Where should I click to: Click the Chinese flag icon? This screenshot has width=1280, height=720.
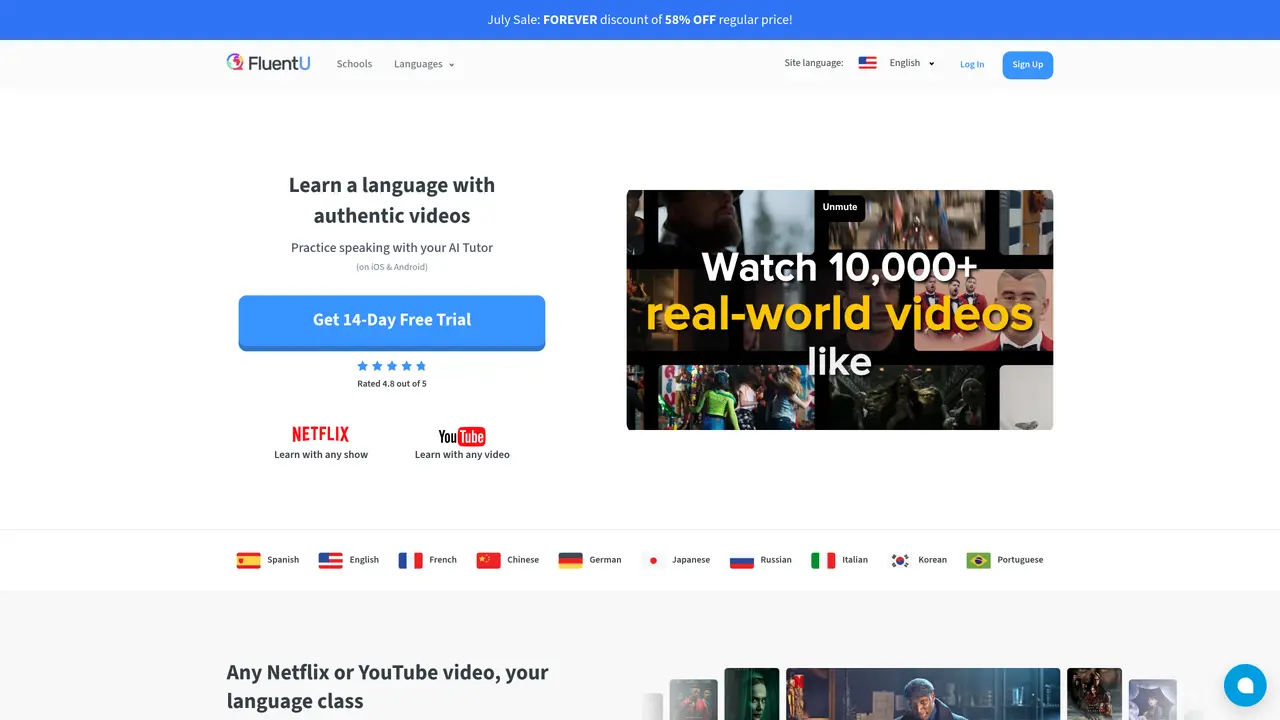pos(489,560)
